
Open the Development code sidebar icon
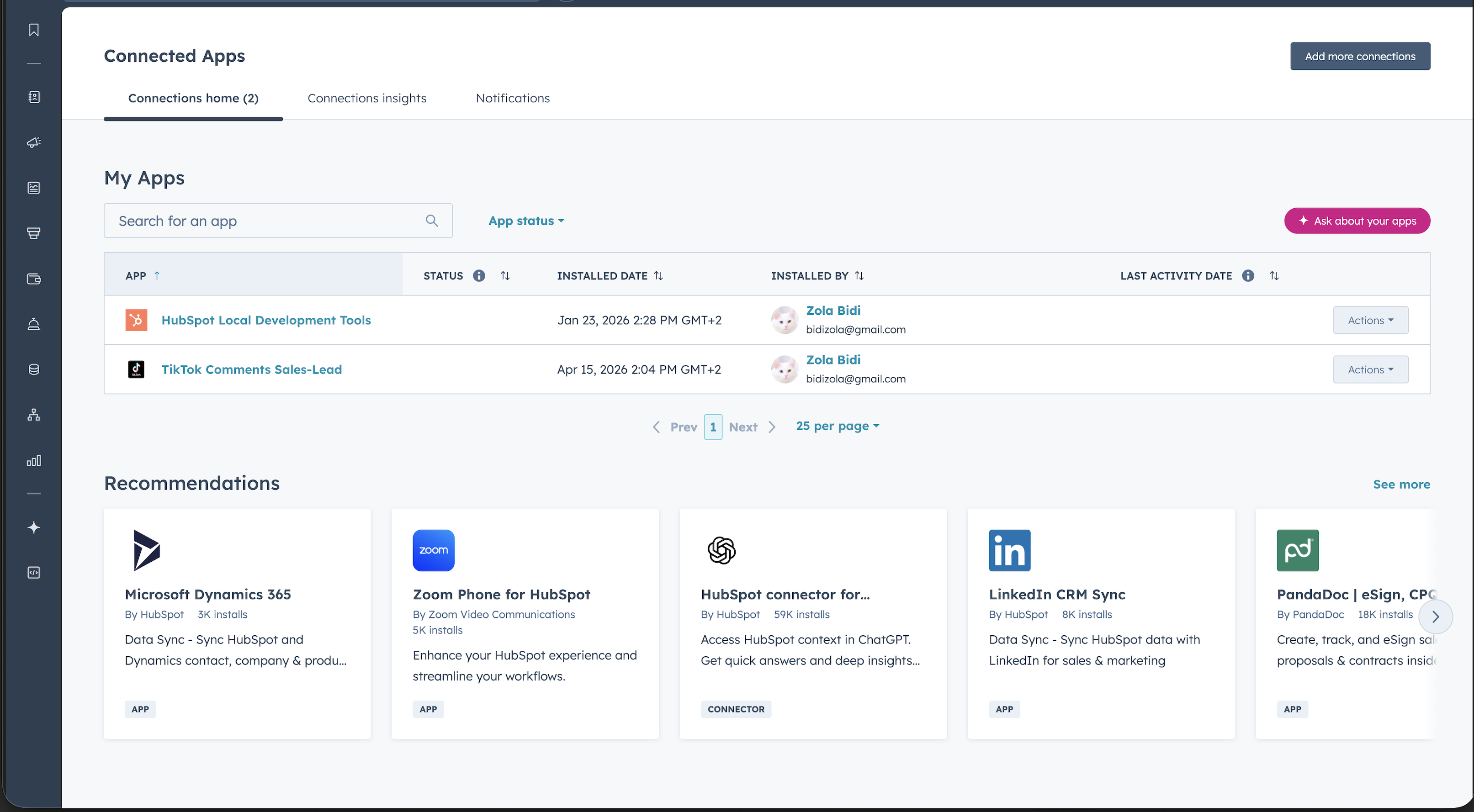click(34, 572)
